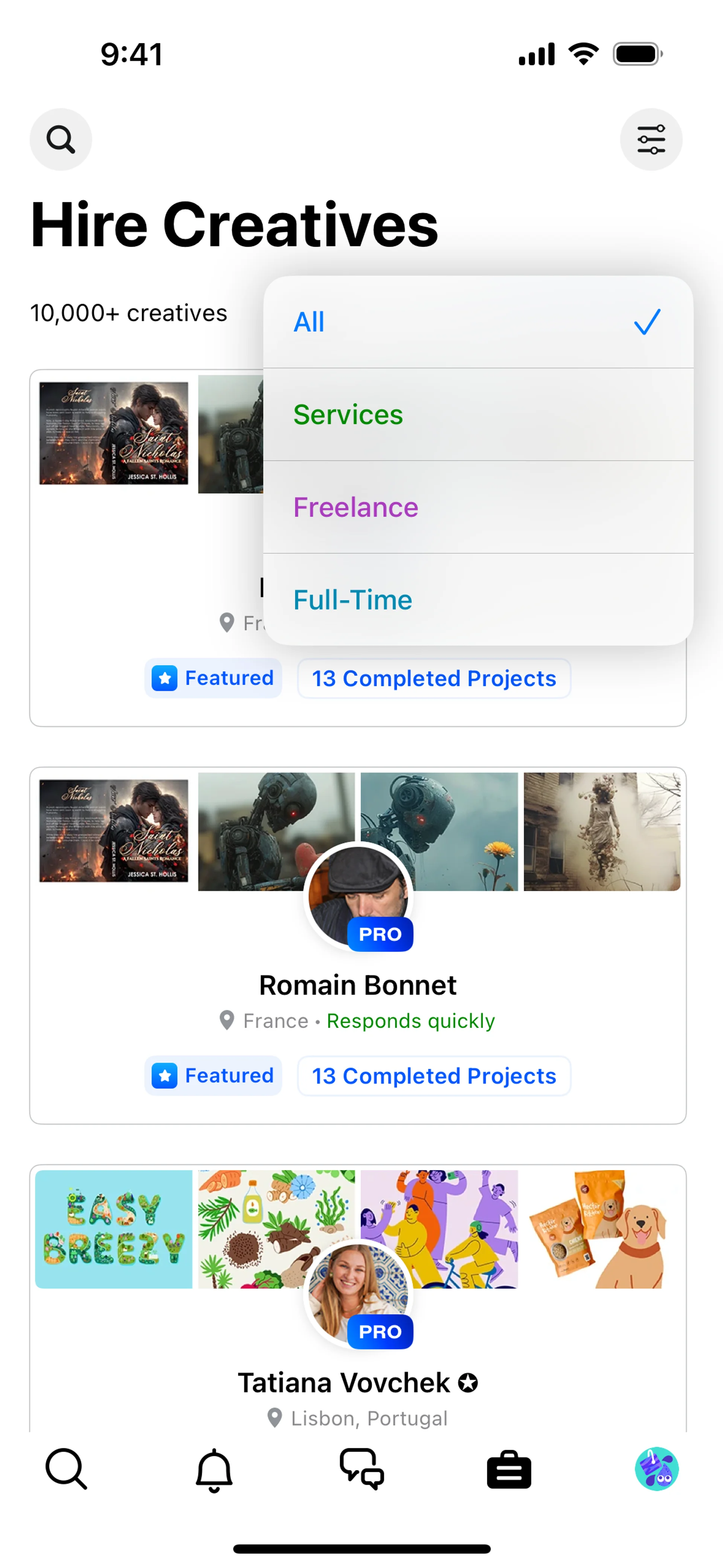Open the briefcase hire tab
Screen dimensions: 723x1568
(509, 1469)
